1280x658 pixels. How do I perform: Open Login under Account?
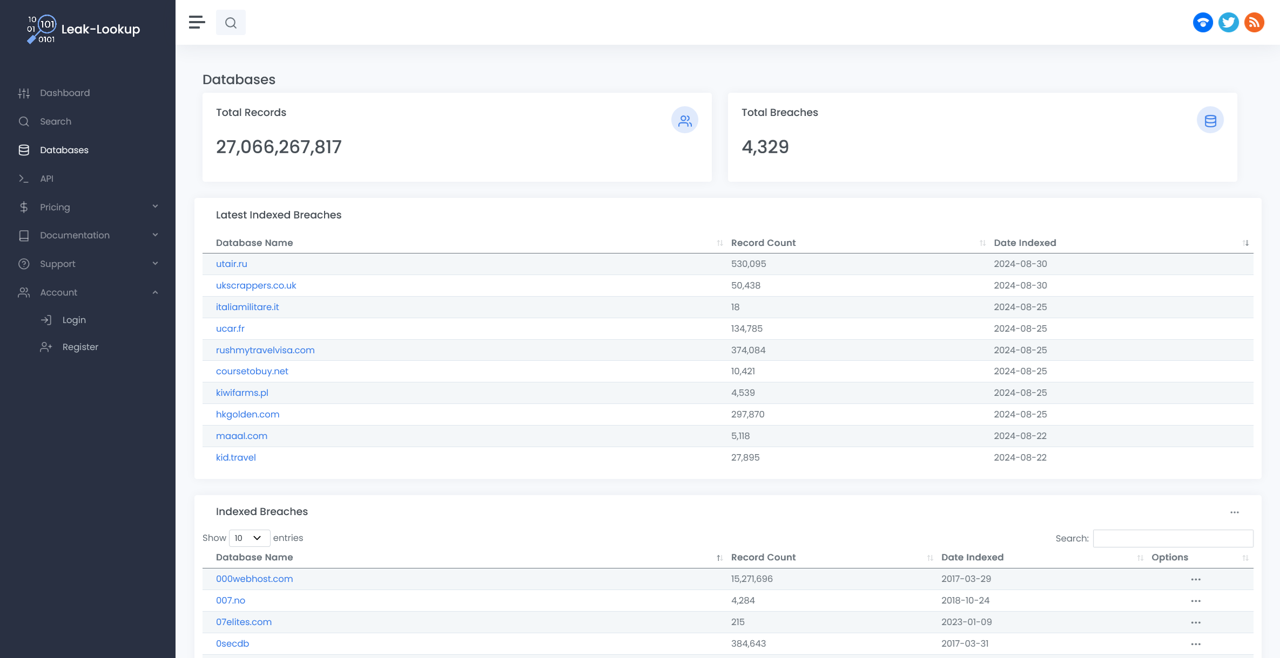point(74,320)
